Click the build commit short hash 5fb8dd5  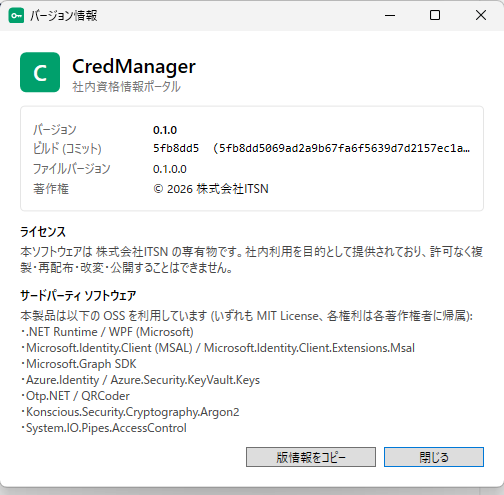coord(176,148)
